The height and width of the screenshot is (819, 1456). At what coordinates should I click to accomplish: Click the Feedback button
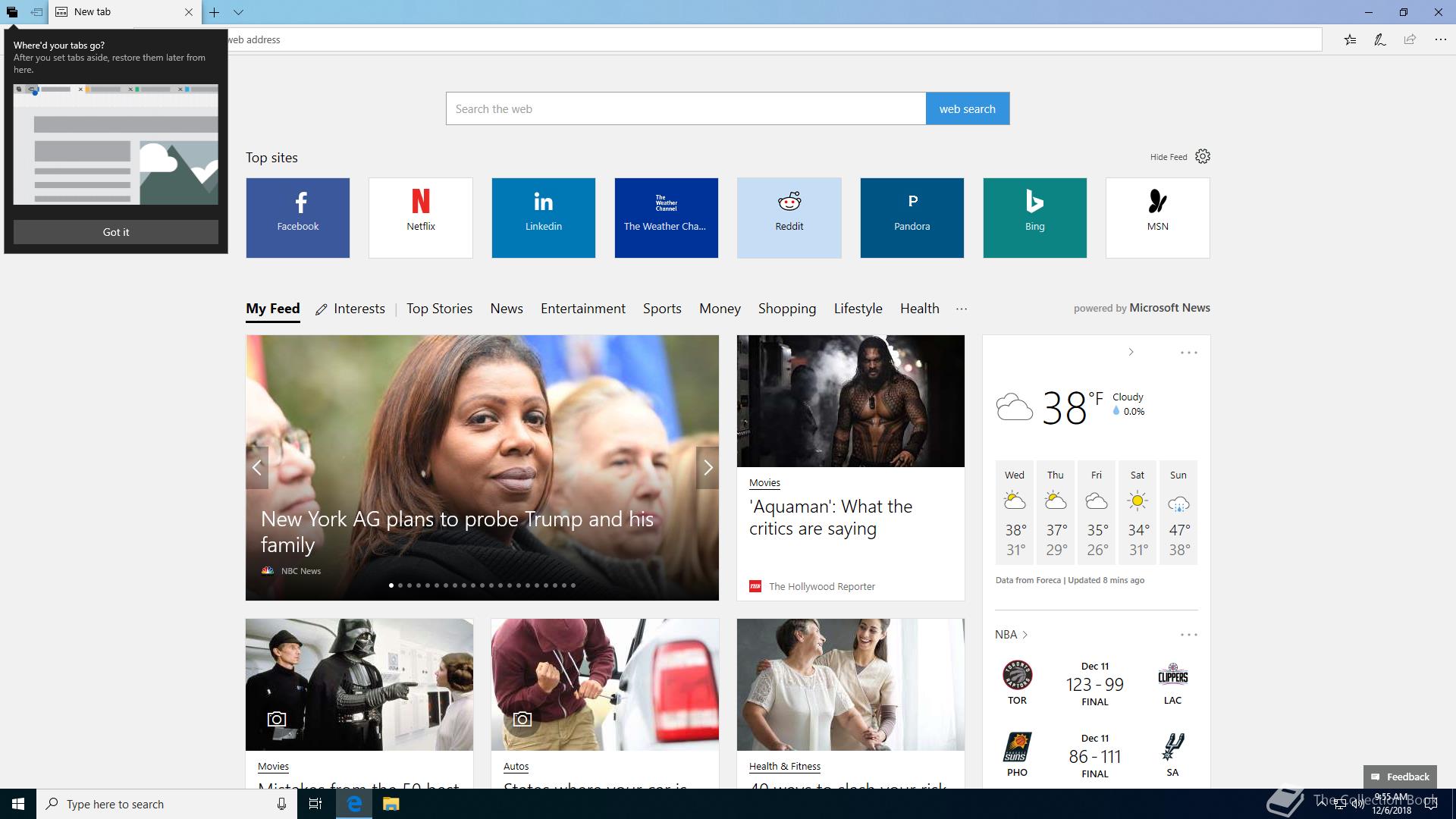tap(1400, 777)
